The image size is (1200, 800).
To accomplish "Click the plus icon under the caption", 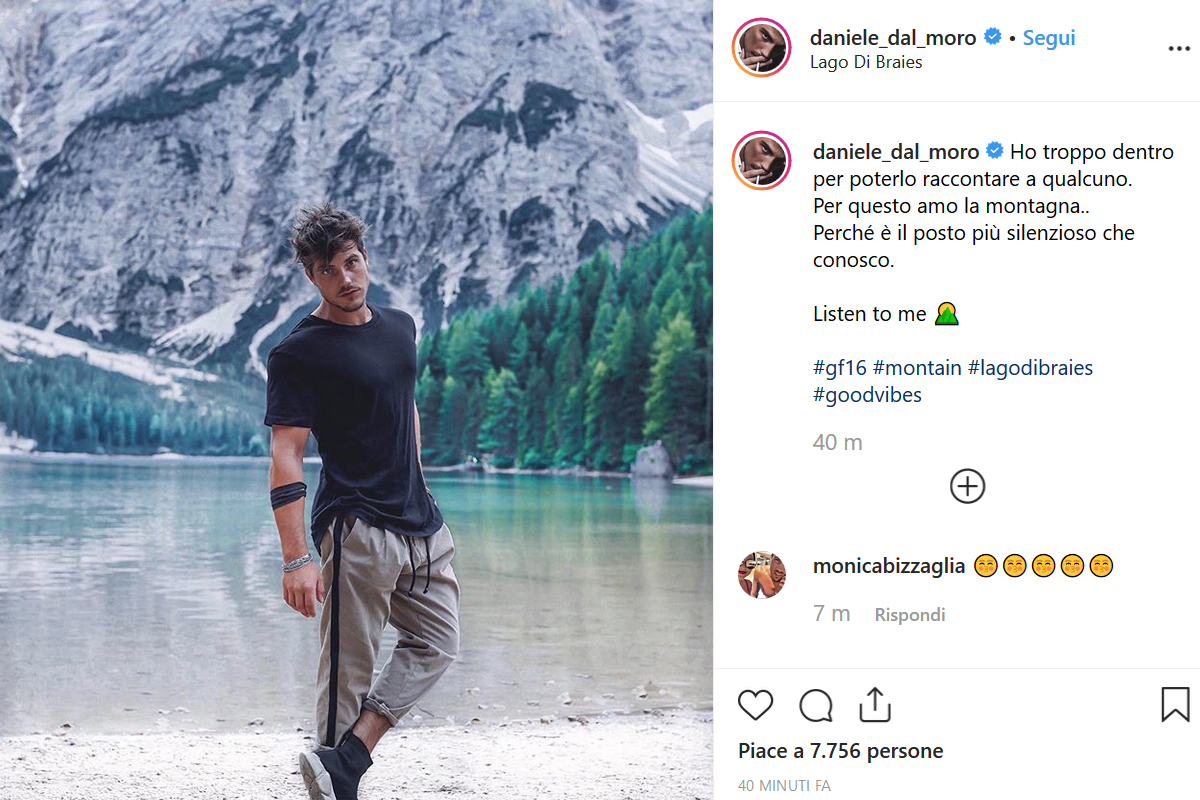I will pos(966,486).
